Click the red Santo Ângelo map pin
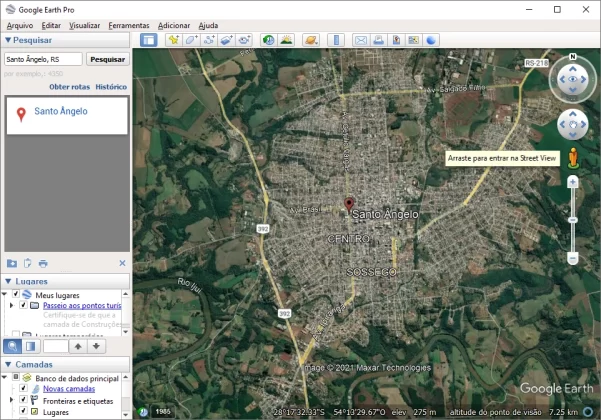 pos(349,204)
